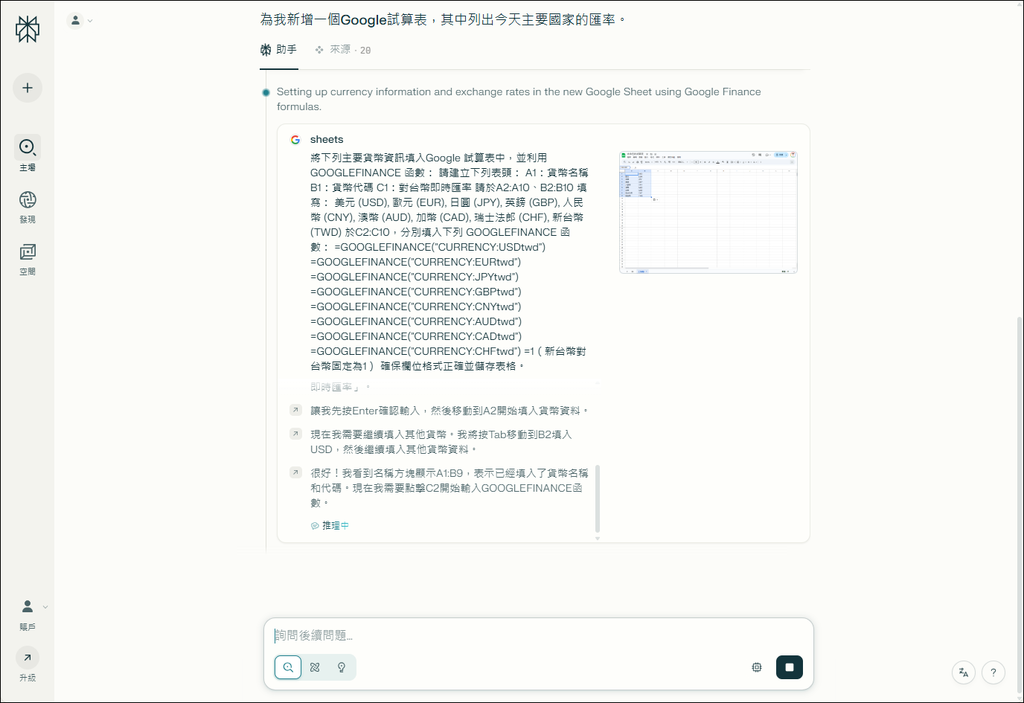Switch to the 來源 sources tab
The height and width of the screenshot is (703, 1024).
343,50
